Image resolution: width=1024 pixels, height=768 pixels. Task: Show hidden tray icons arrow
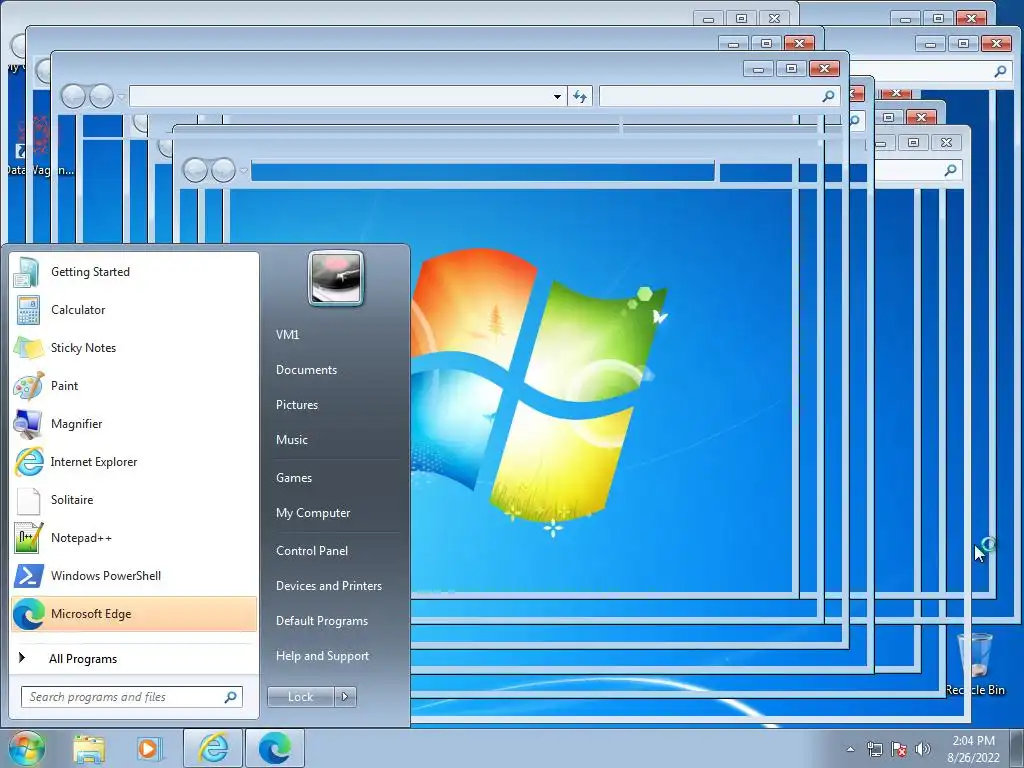coord(850,749)
